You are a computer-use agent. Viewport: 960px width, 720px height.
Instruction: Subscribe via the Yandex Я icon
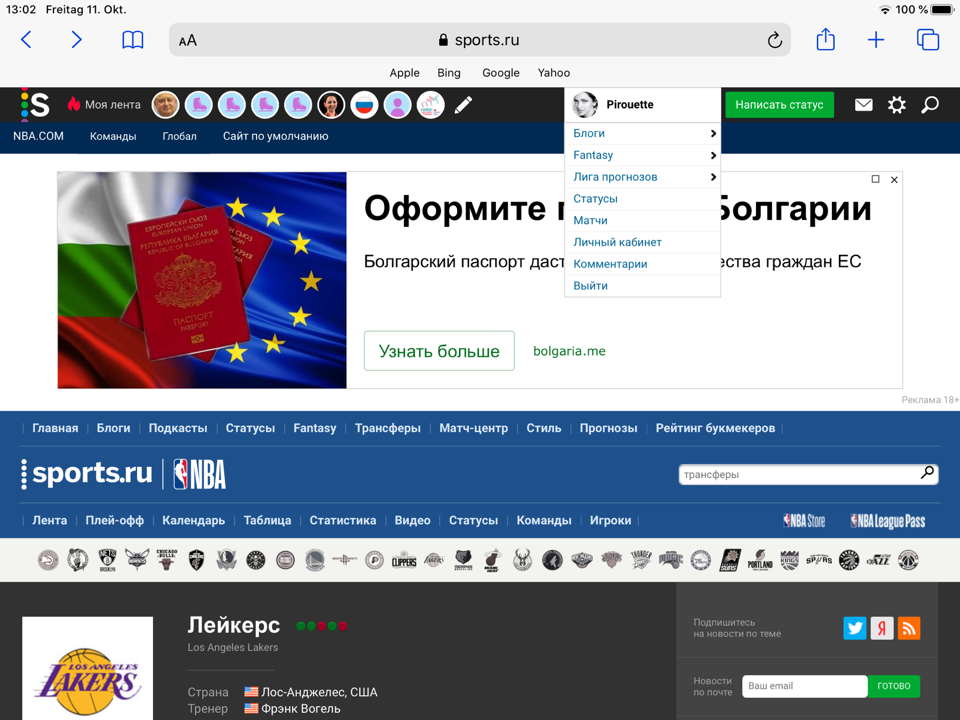click(x=882, y=628)
